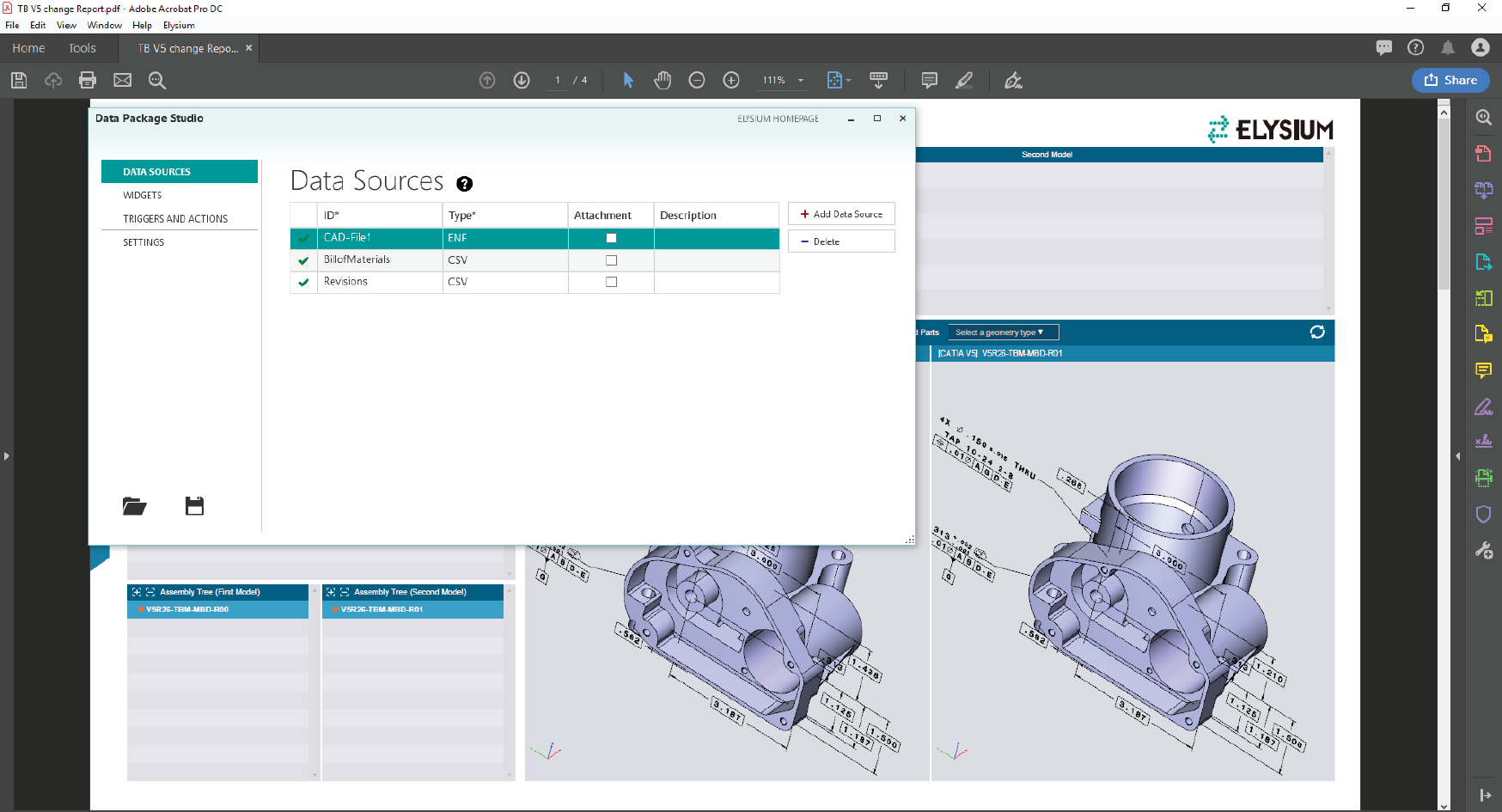The width and height of the screenshot is (1502, 812).
Task: Open the Elysium menu in menu bar
Action: coord(179,25)
